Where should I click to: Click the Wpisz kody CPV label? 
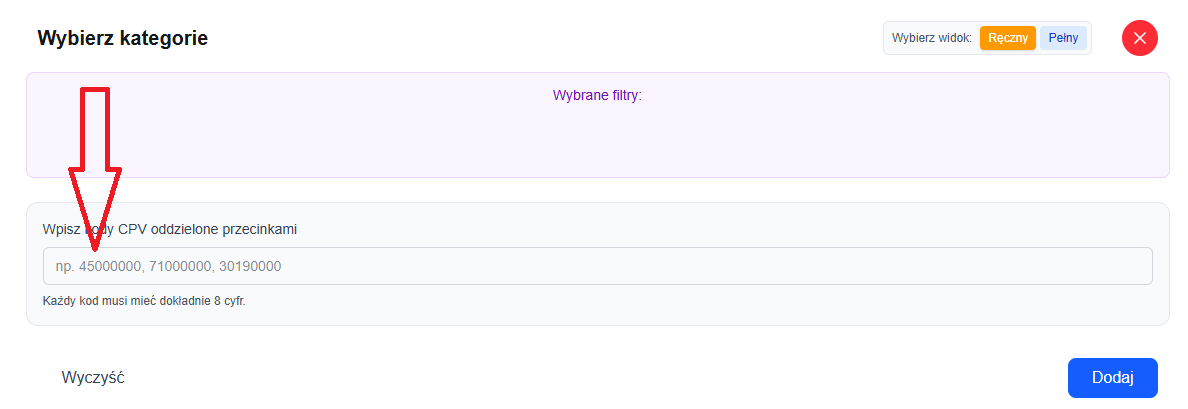170,229
